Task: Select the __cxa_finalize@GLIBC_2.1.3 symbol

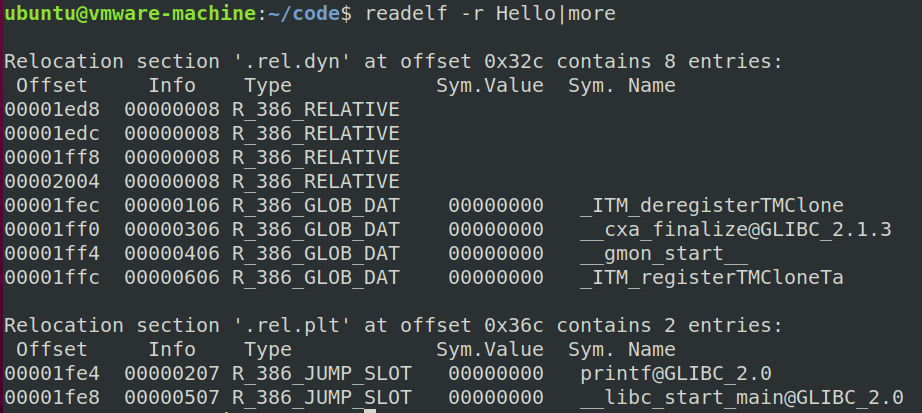Action: [x=735, y=230]
